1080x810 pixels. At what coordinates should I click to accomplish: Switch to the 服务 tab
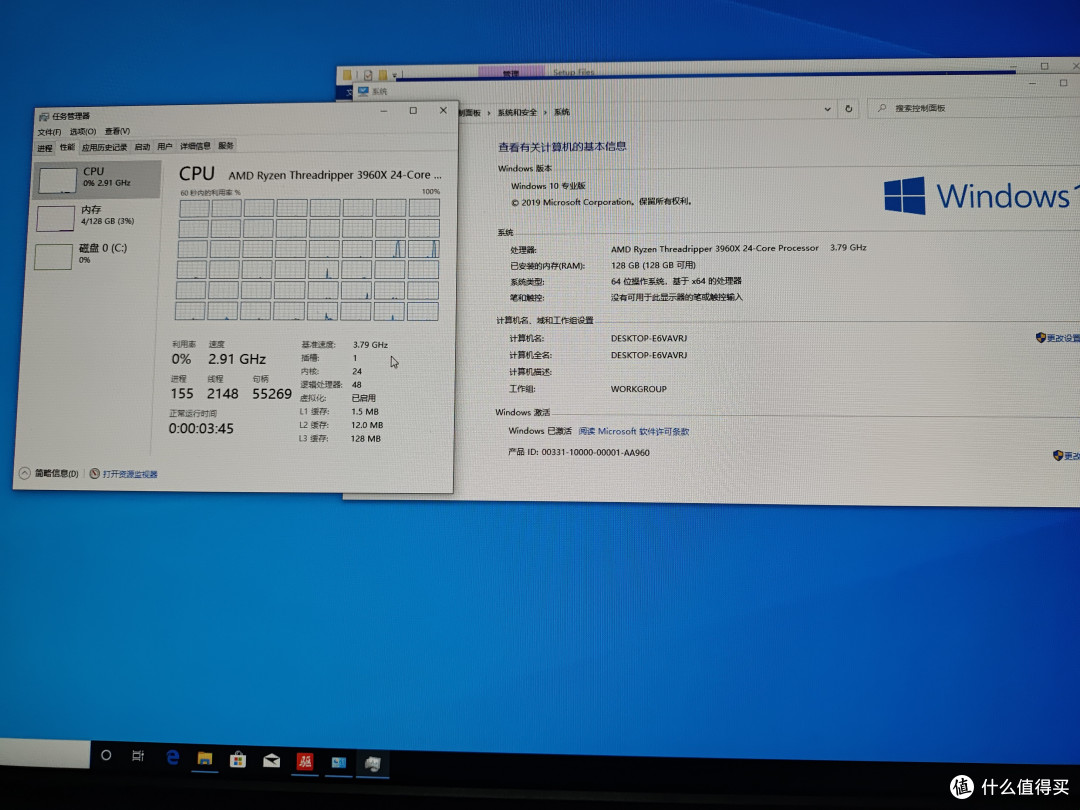point(226,145)
